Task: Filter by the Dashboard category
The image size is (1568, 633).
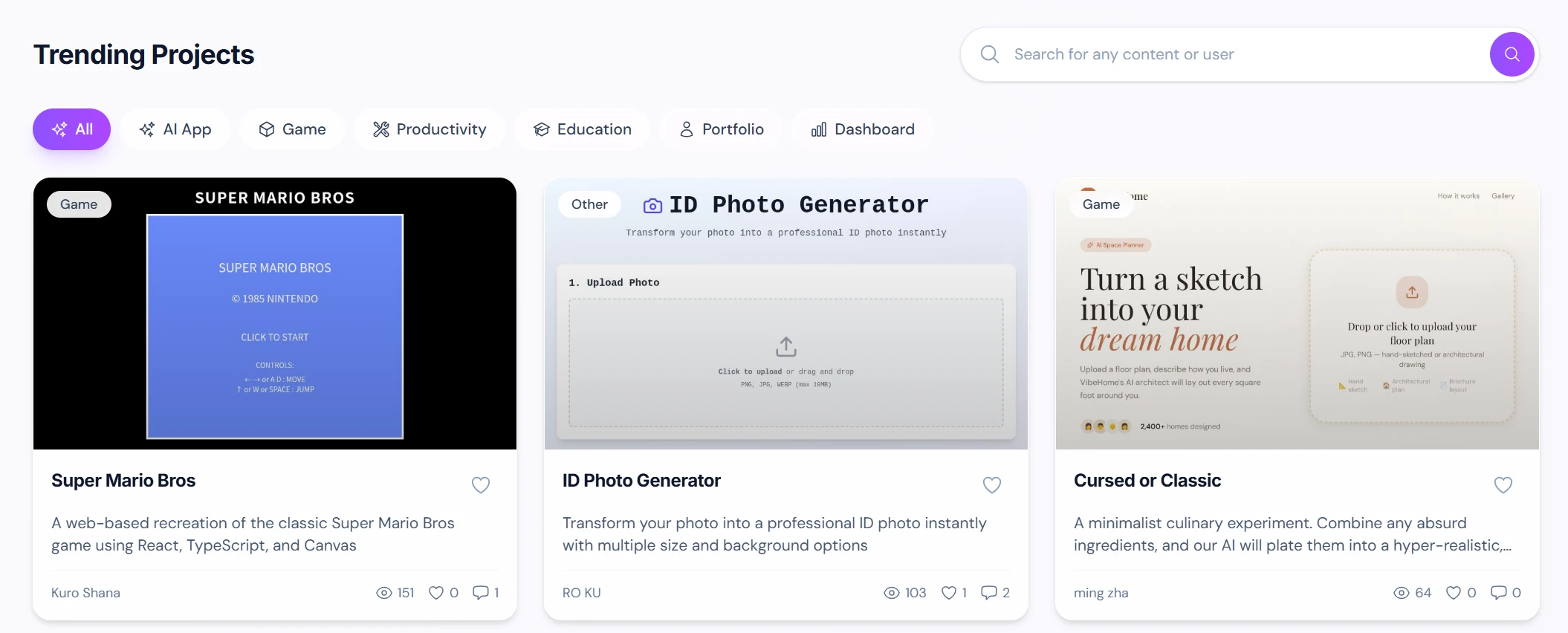Action: tap(862, 129)
